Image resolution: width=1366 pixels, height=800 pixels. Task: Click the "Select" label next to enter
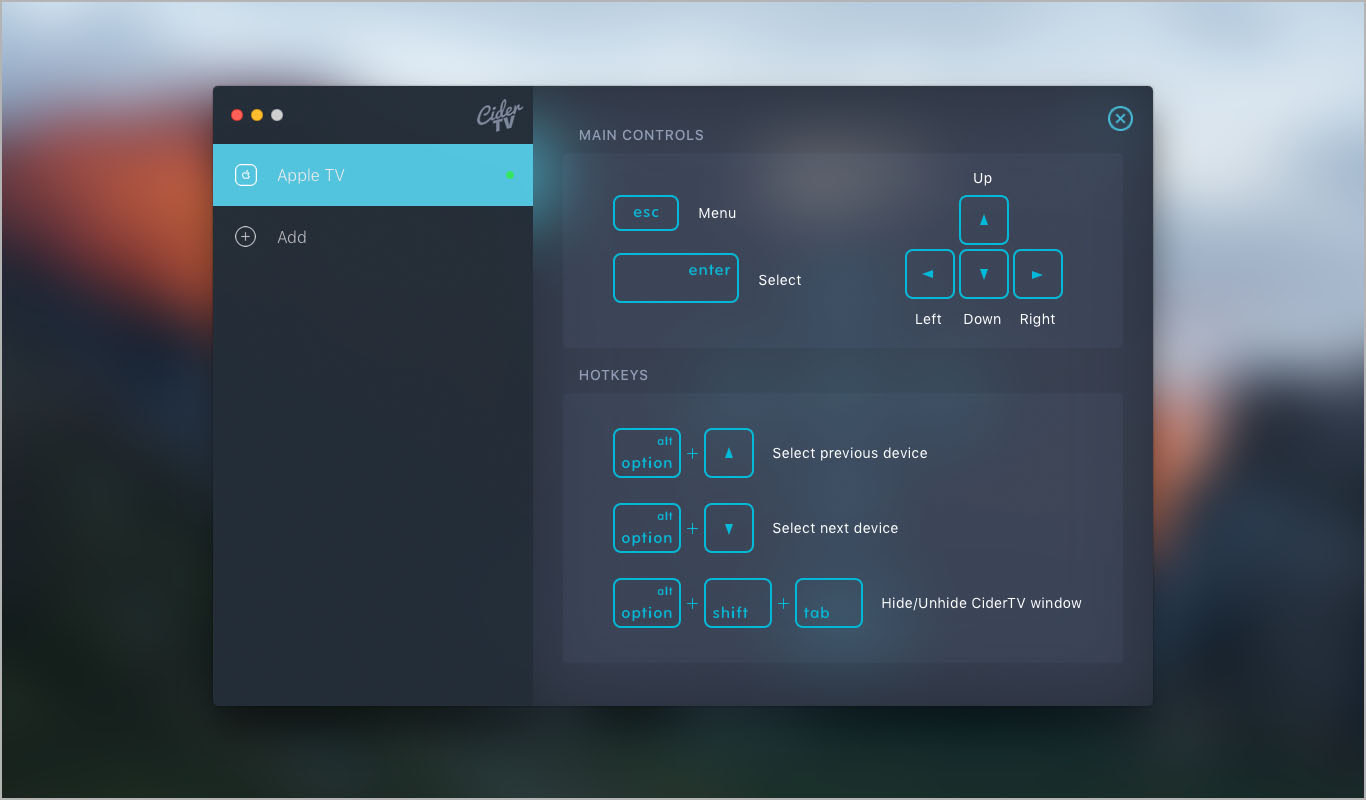tap(780, 280)
